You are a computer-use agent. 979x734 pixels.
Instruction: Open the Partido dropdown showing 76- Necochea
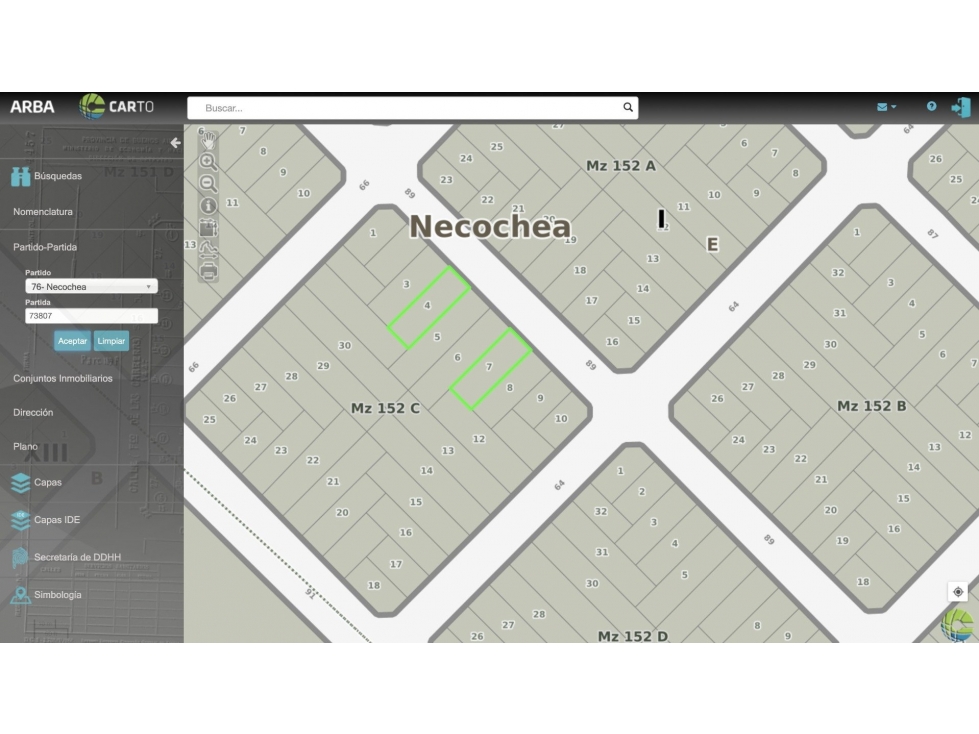pyautogui.click(x=91, y=286)
